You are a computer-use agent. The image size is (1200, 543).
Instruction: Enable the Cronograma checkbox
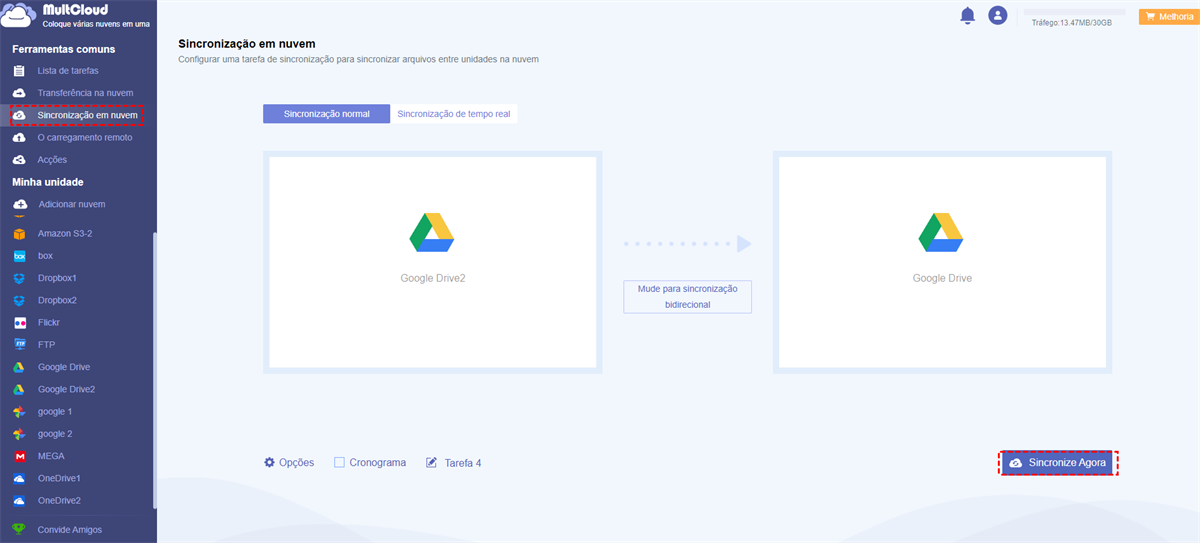pyautogui.click(x=339, y=463)
